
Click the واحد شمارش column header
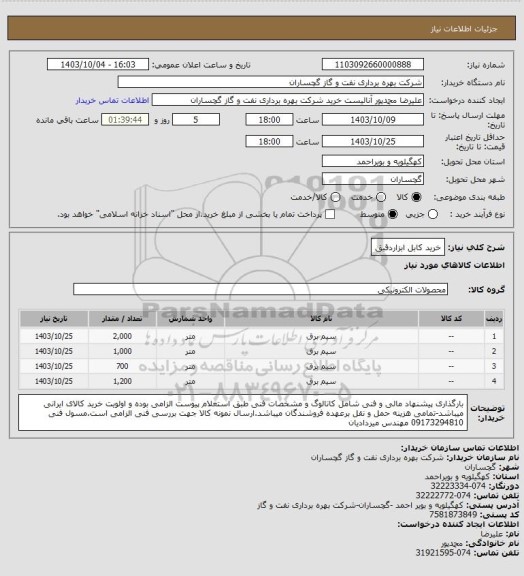coord(190,319)
